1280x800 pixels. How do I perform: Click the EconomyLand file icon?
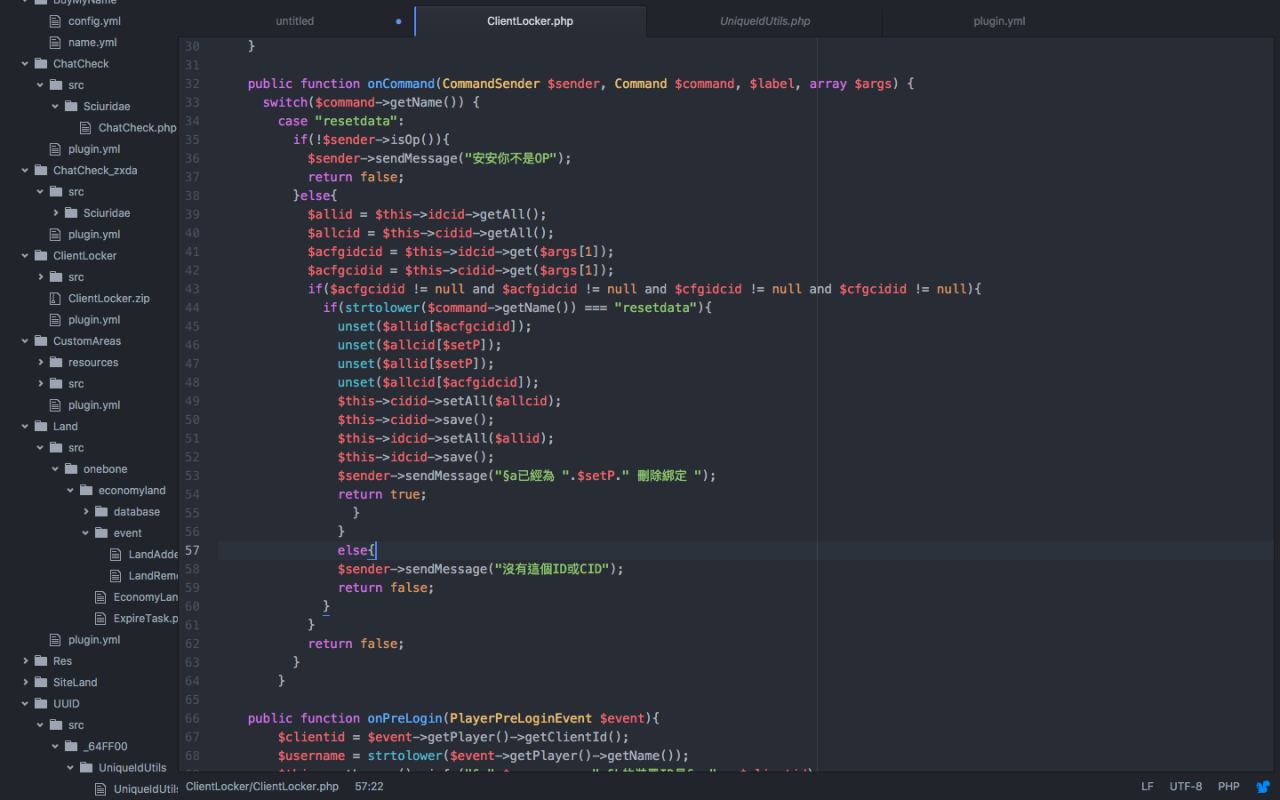[101, 597]
